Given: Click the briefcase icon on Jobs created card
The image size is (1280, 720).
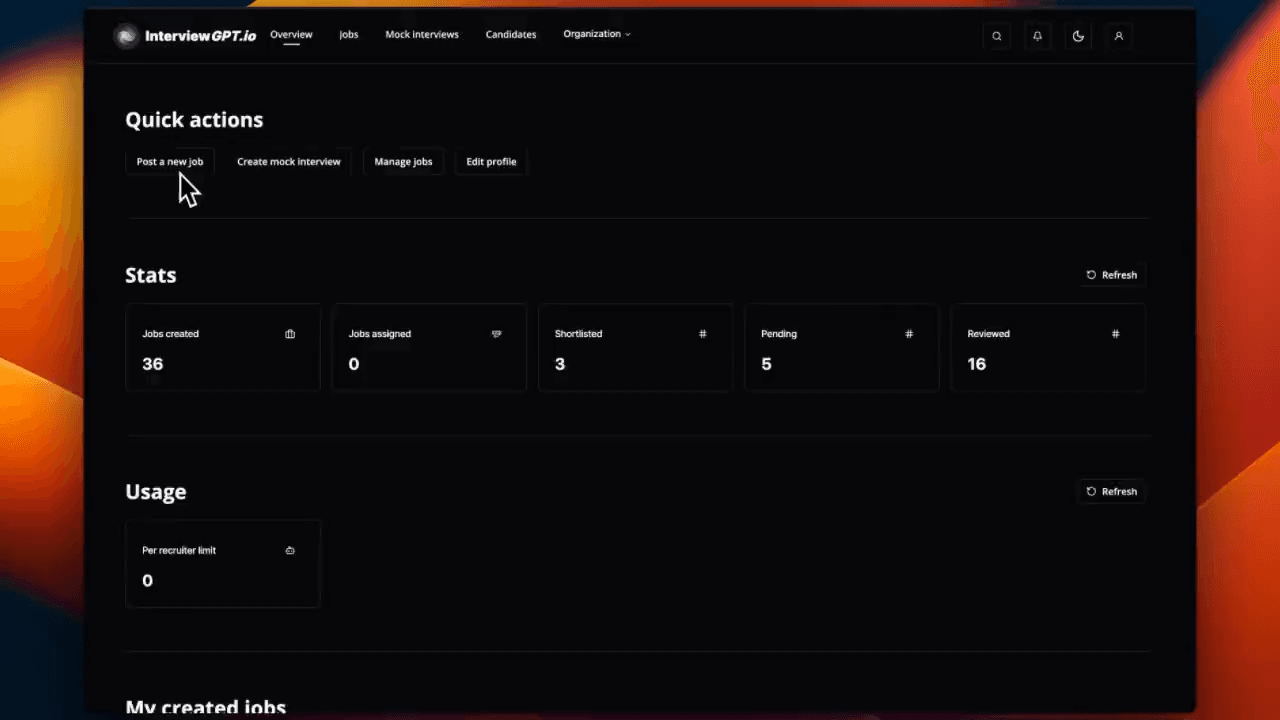Looking at the screenshot, I should 290,333.
